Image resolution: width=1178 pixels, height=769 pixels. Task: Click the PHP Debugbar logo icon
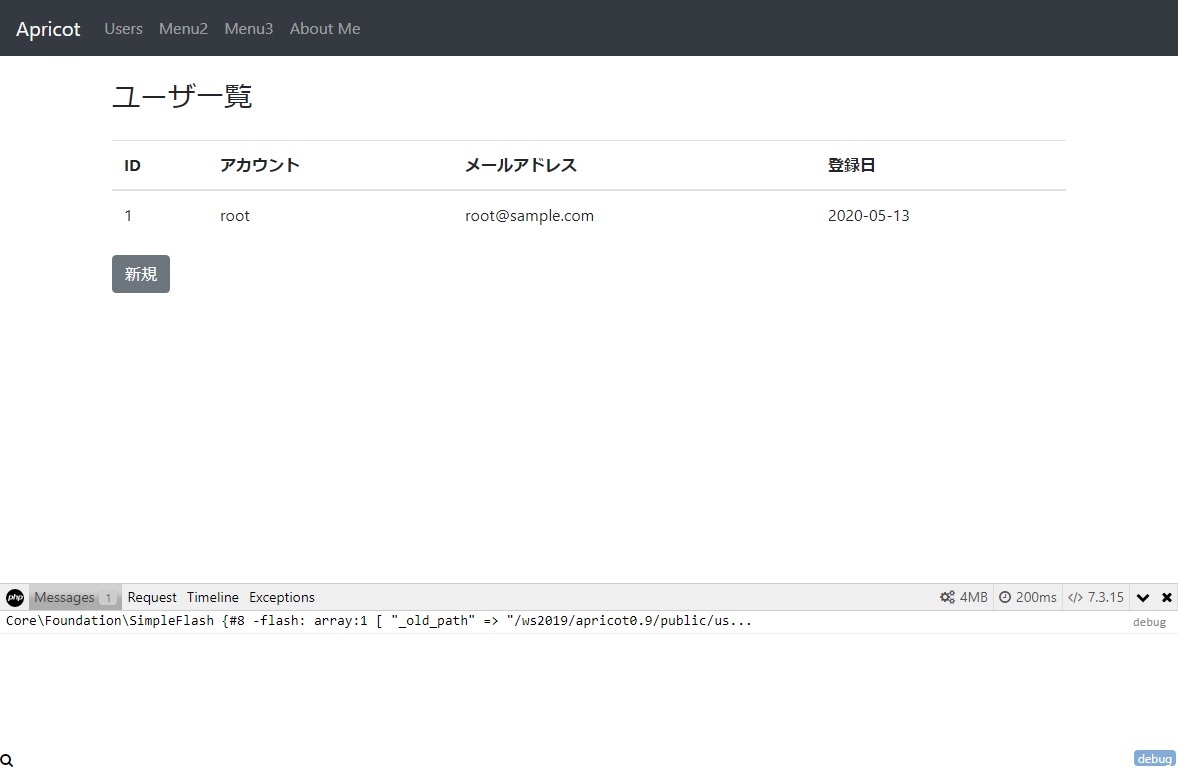click(15, 597)
